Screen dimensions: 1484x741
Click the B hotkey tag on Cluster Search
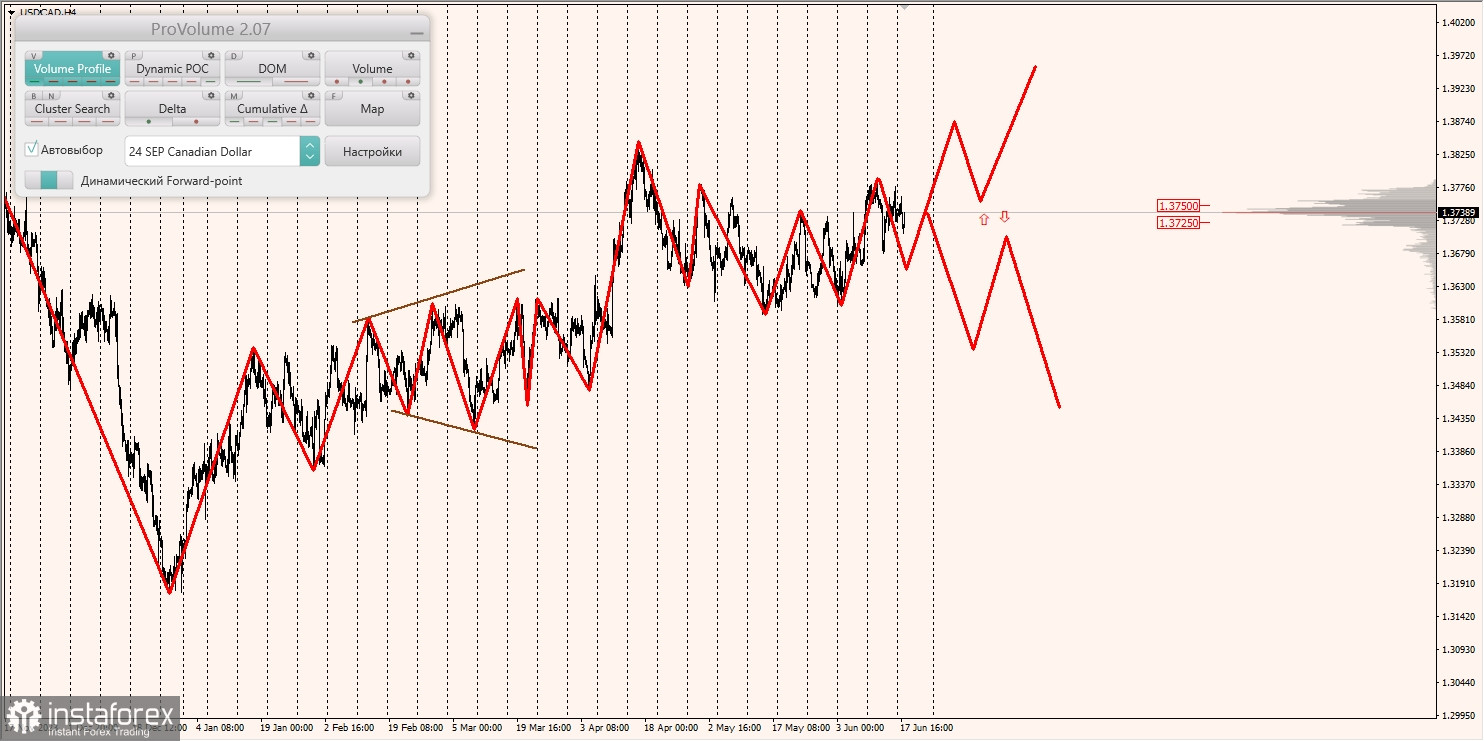[x=34, y=96]
